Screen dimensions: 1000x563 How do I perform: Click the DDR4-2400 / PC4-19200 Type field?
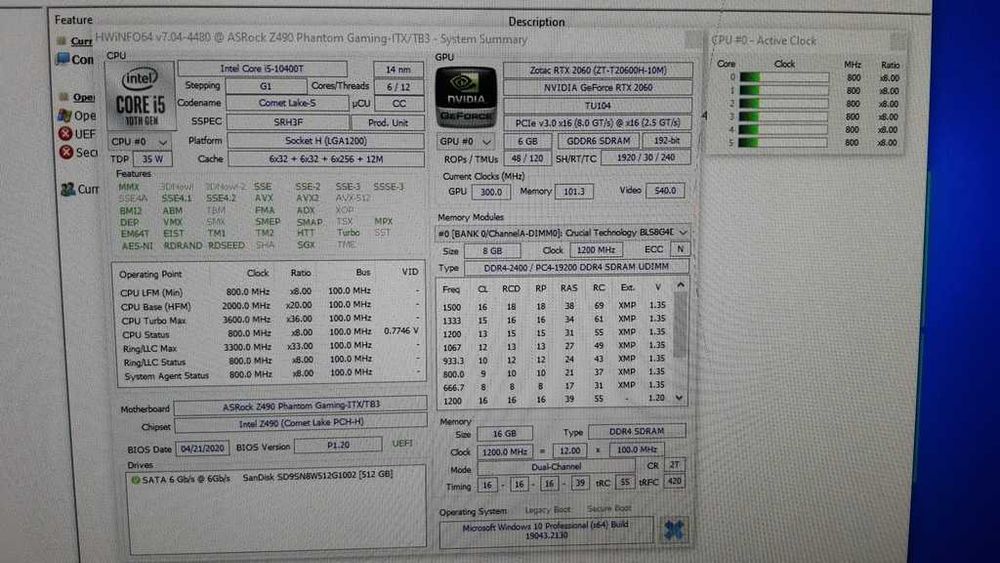pyautogui.click(x=577, y=267)
